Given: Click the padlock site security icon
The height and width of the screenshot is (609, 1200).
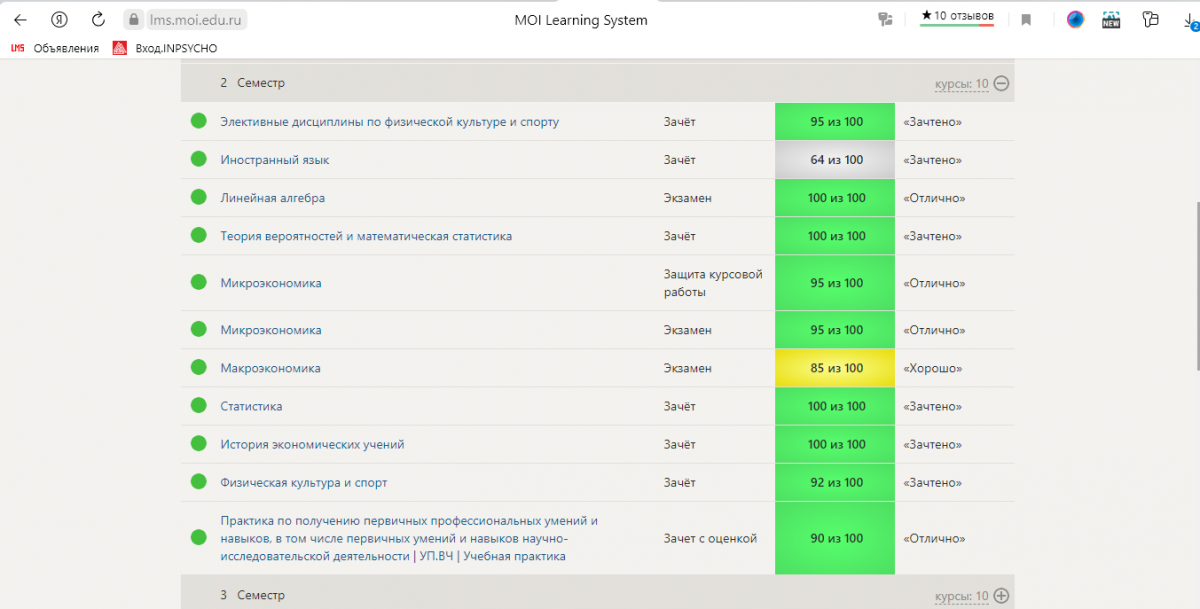Looking at the screenshot, I should point(135,20).
